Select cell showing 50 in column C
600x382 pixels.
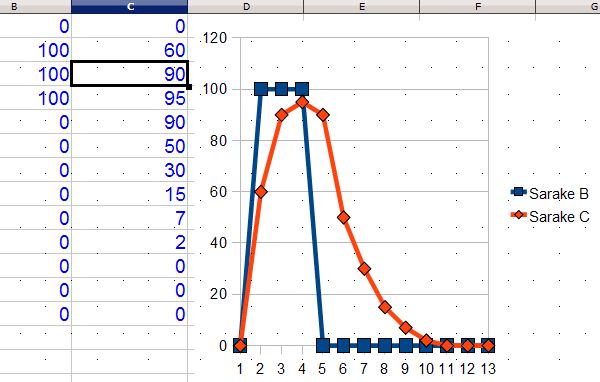pos(130,146)
